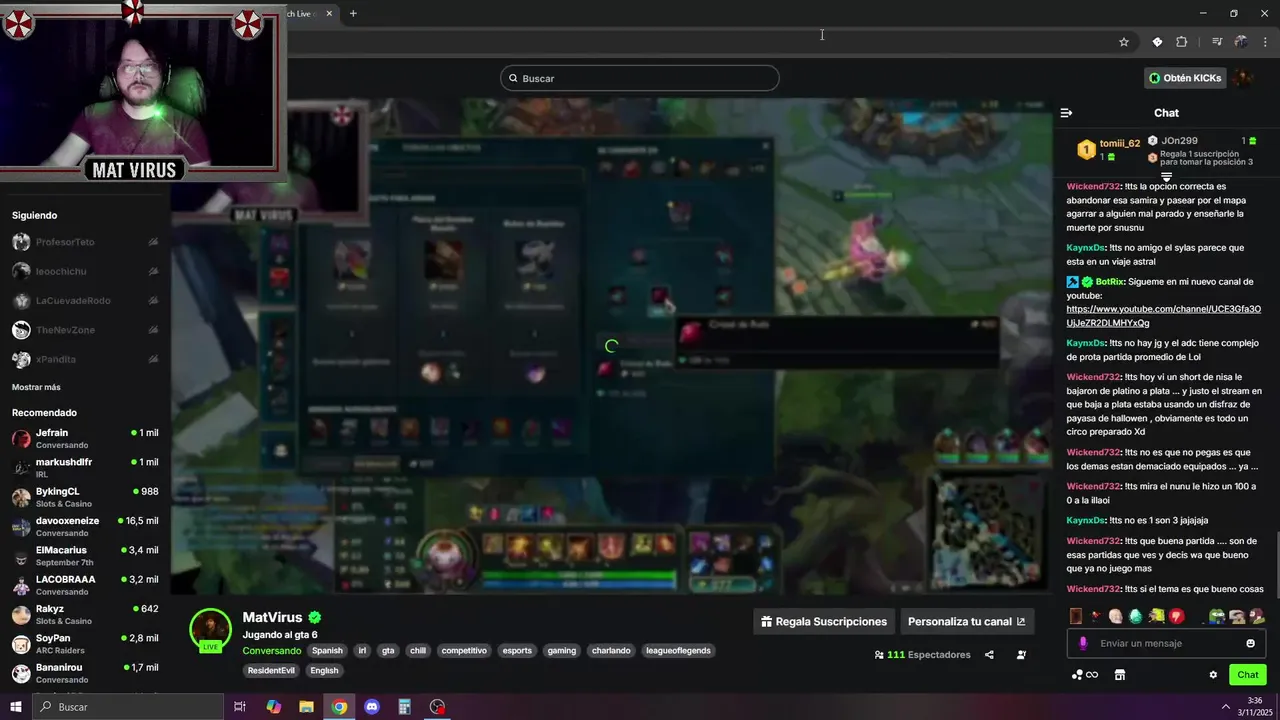This screenshot has height=720, width=1280.
Task: Open Windows Start menu
Action: coord(16,707)
